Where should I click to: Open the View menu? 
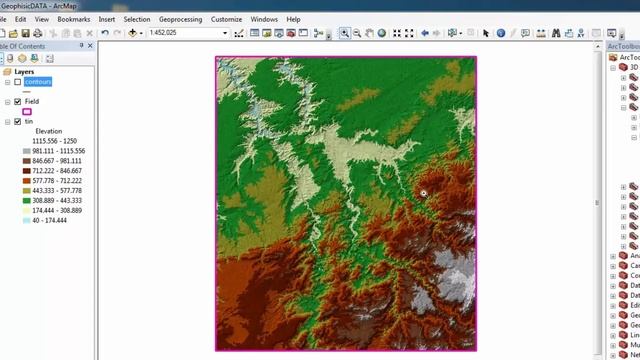pyautogui.click(x=42, y=19)
